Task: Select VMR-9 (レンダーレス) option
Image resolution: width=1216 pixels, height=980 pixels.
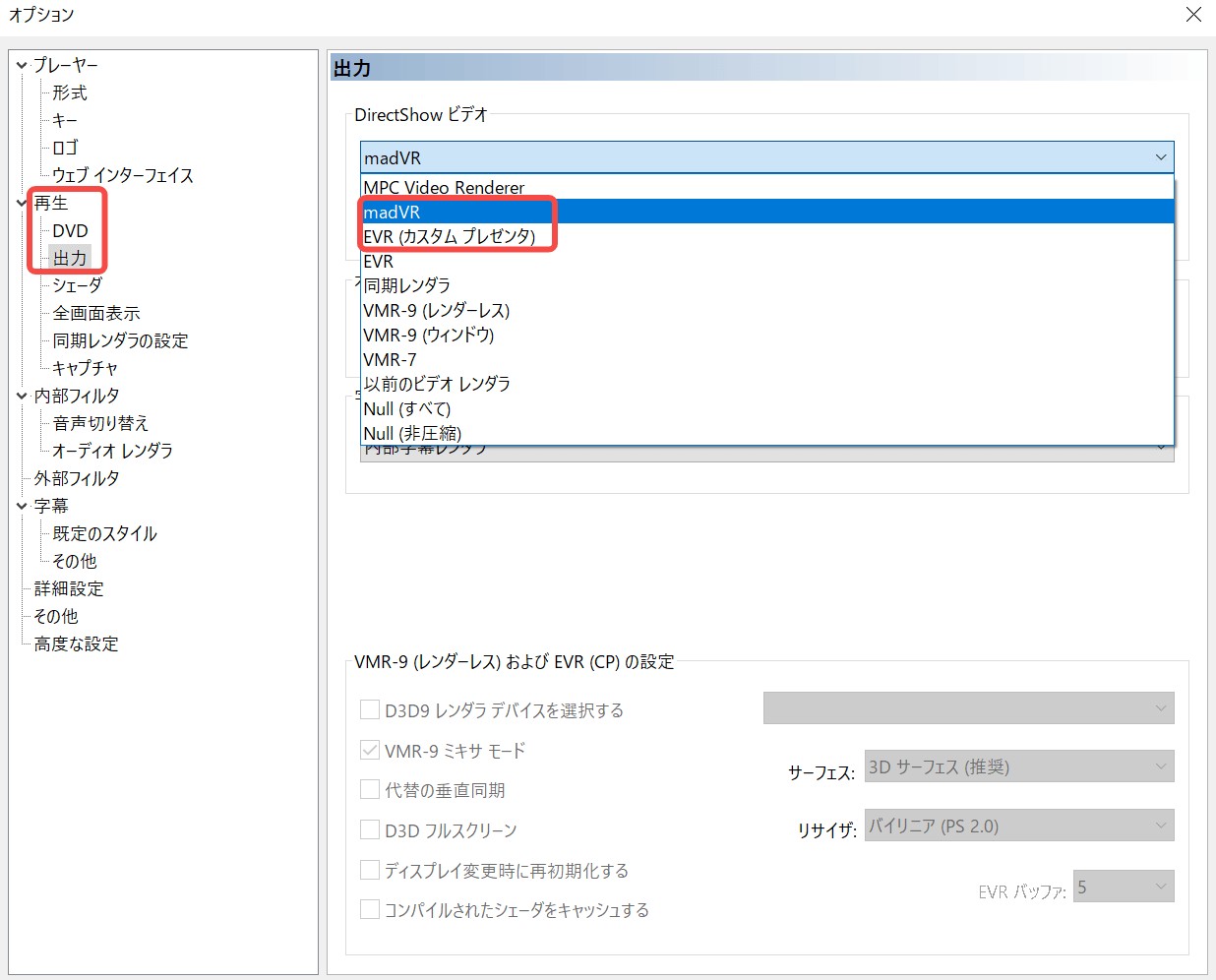Action: [x=767, y=310]
